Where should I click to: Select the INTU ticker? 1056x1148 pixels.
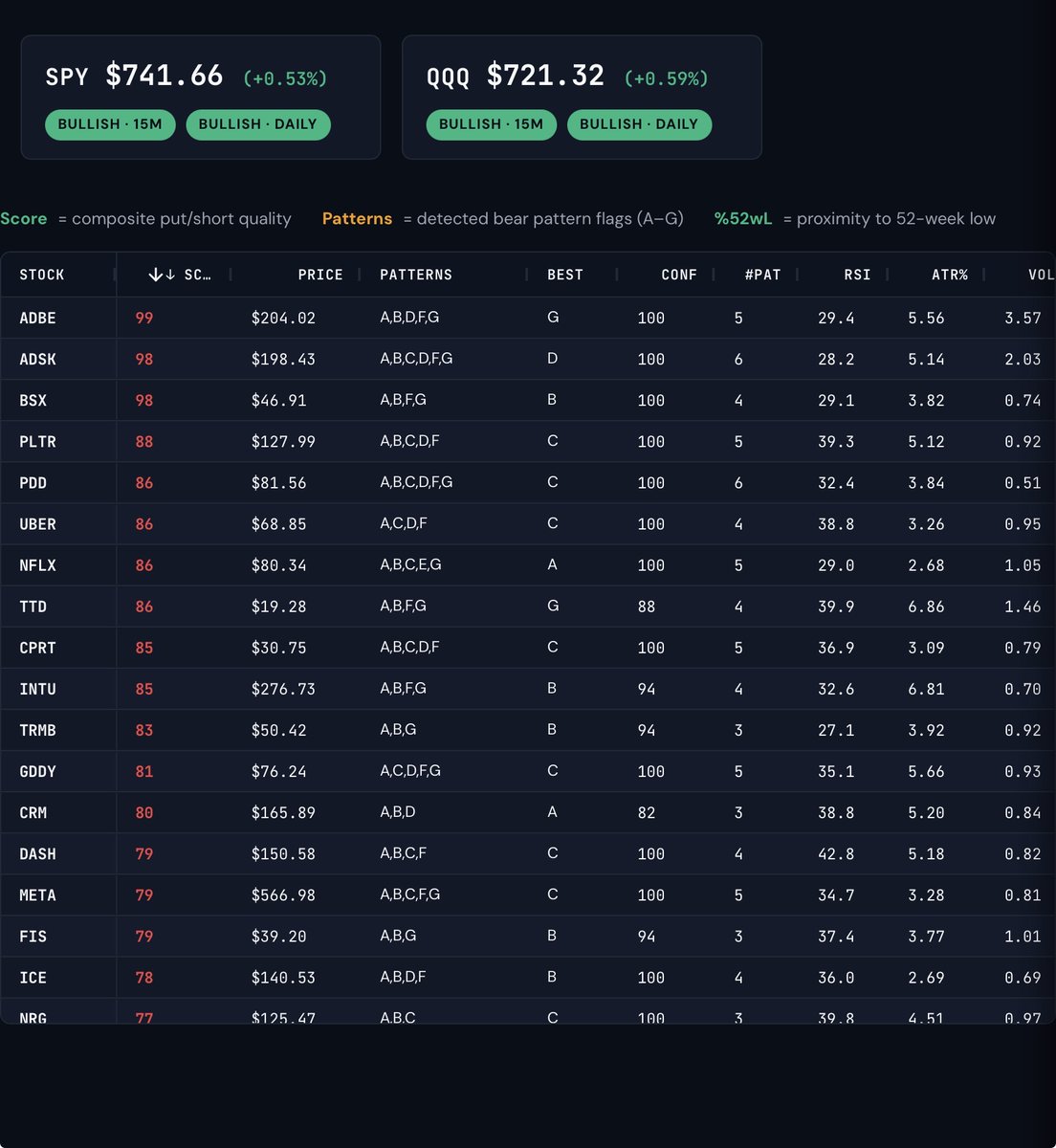(38, 689)
